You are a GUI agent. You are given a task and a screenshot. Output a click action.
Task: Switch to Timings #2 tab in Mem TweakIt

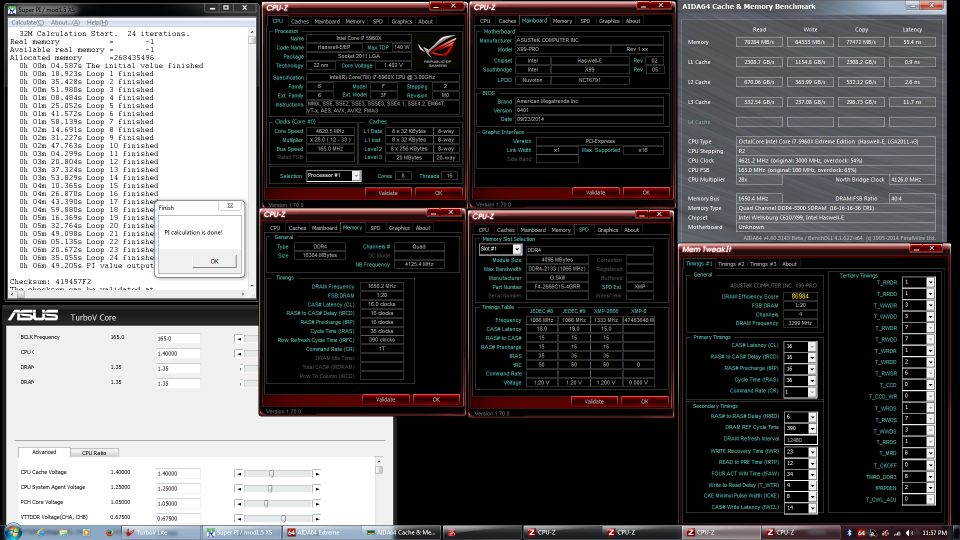pyautogui.click(x=731, y=264)
